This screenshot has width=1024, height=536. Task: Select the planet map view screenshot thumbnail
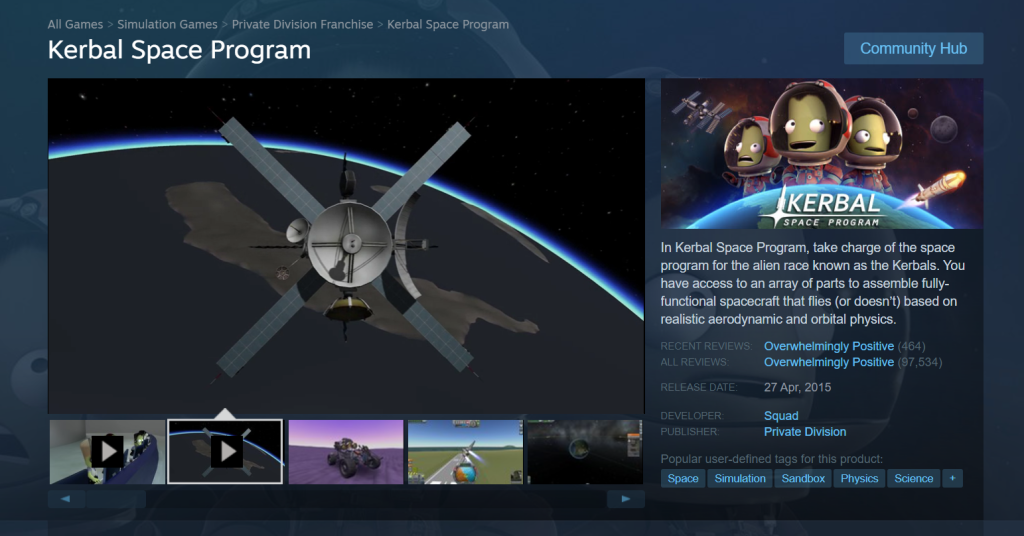tap(585, 452)
